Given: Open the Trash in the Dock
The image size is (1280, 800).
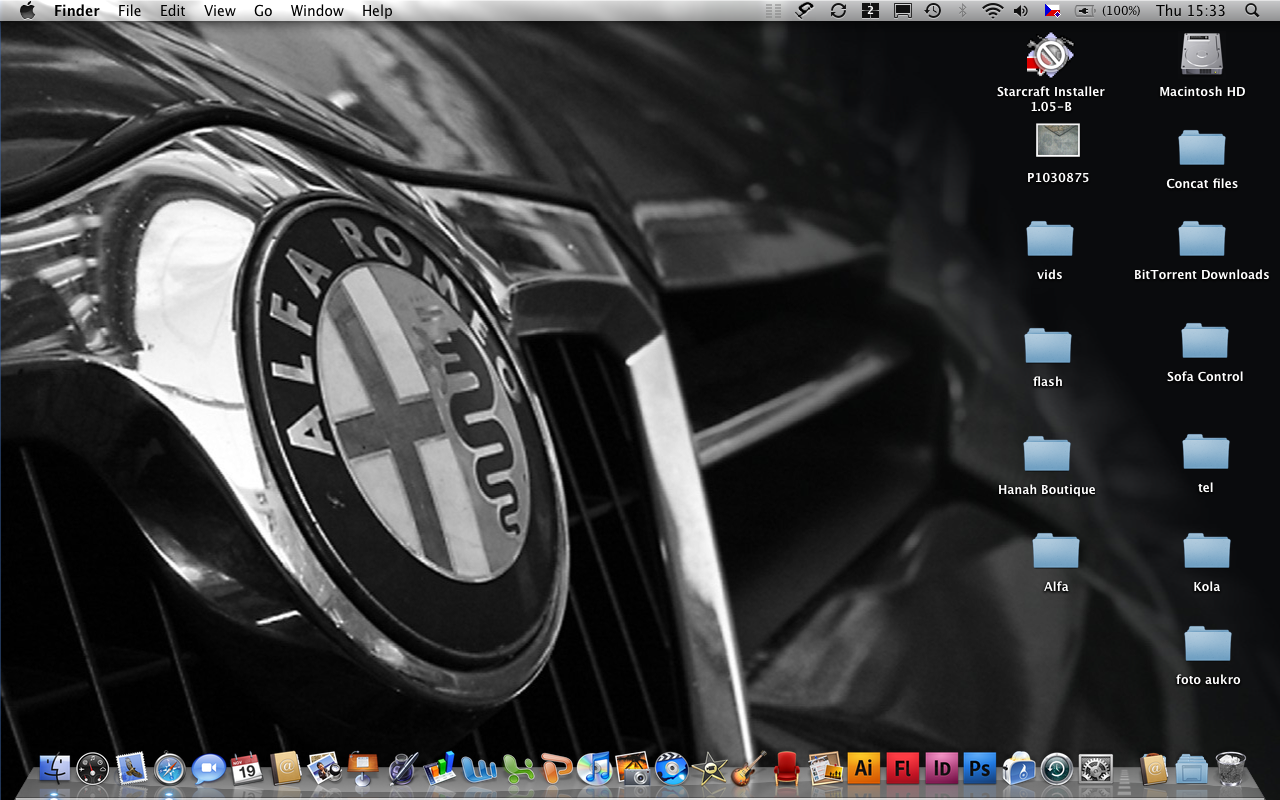Looking at the screenshot, I should 1230,768.
